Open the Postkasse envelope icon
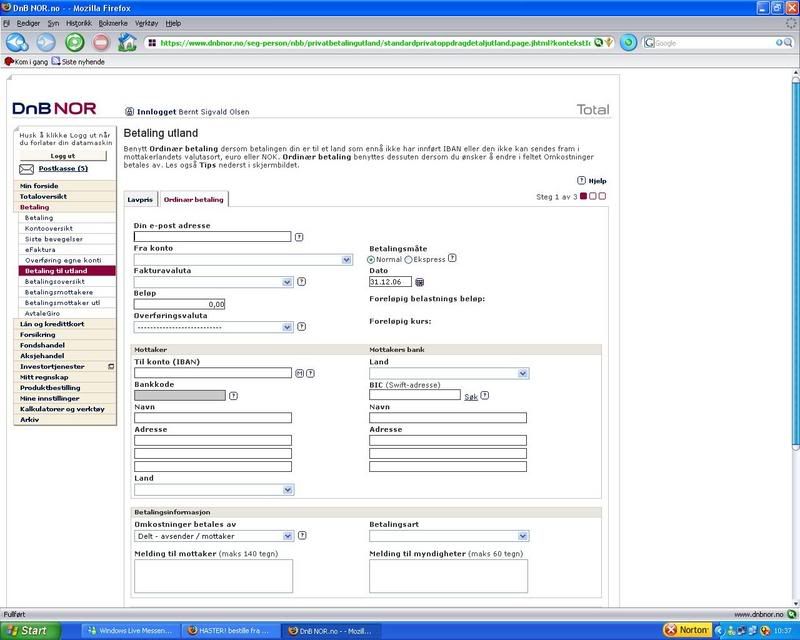The height and width of the screenshot is (640, 800). [26, 169]
